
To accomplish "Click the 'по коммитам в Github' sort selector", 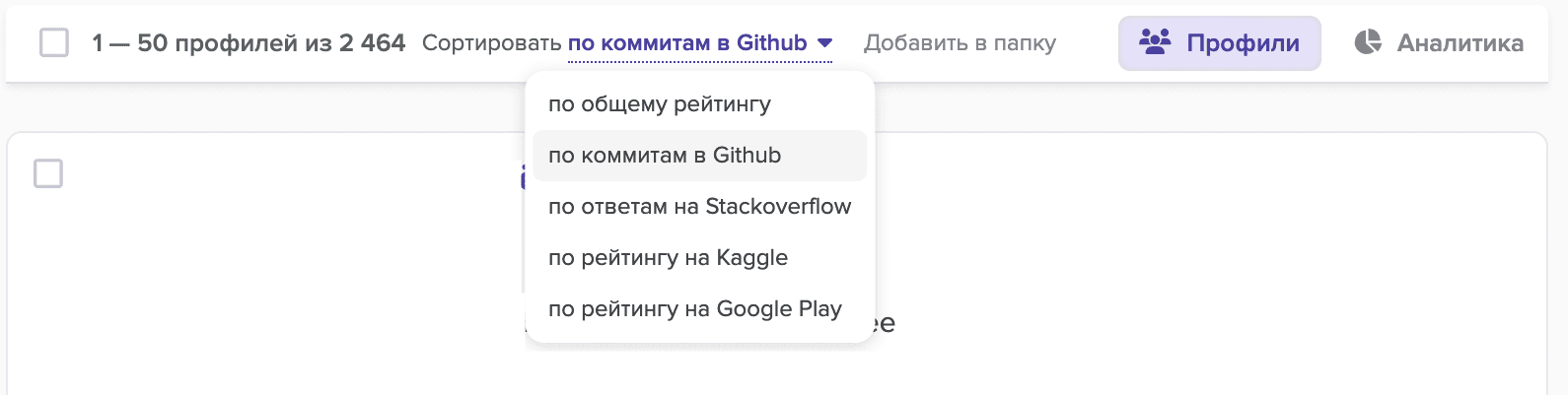I will pyautogui.click(x=687, y=43).
